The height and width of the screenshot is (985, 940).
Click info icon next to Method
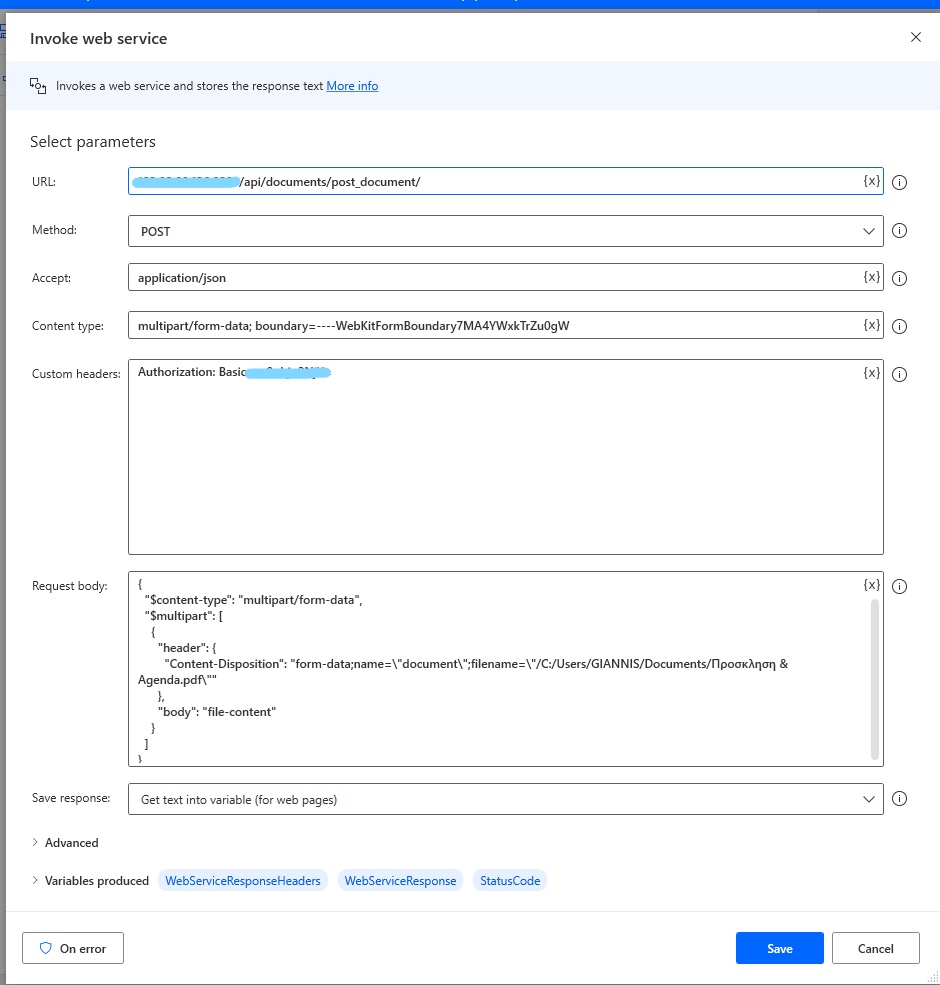pyautogui.click(x=899, y=230)
